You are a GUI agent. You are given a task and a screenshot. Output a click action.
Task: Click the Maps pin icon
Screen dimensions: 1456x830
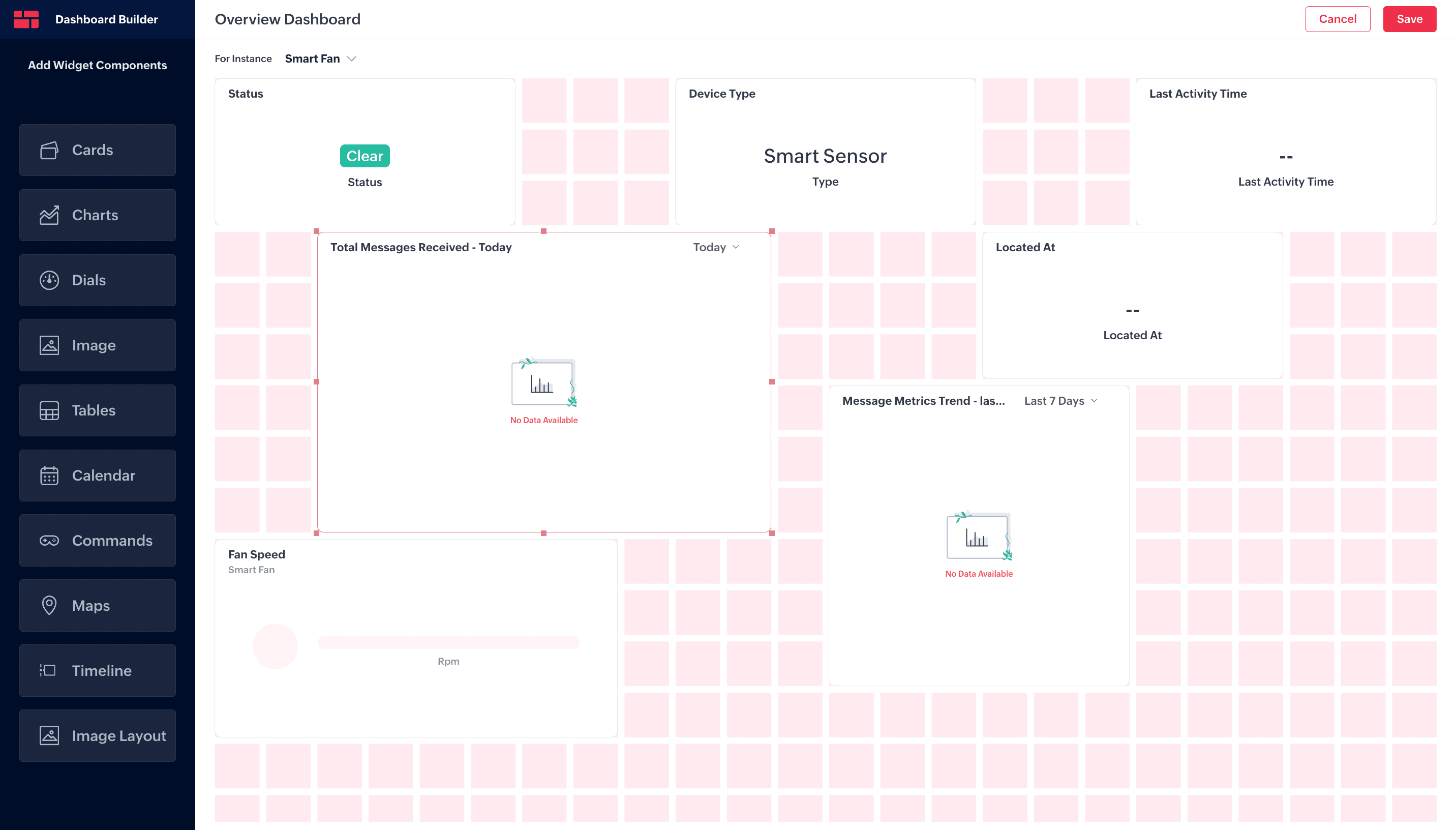click(x=49, y=605)
